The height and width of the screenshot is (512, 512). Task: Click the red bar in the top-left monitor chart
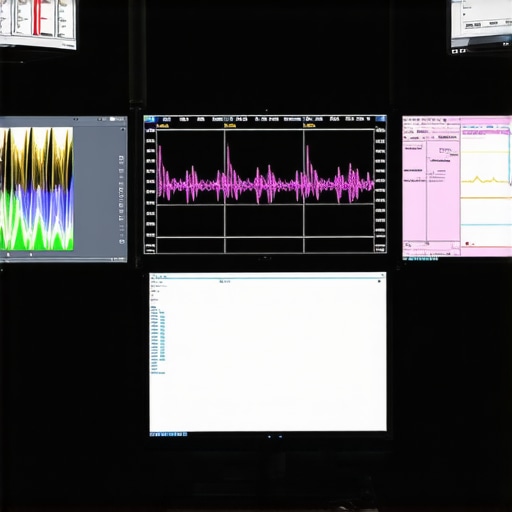click(x=38, y=17)
